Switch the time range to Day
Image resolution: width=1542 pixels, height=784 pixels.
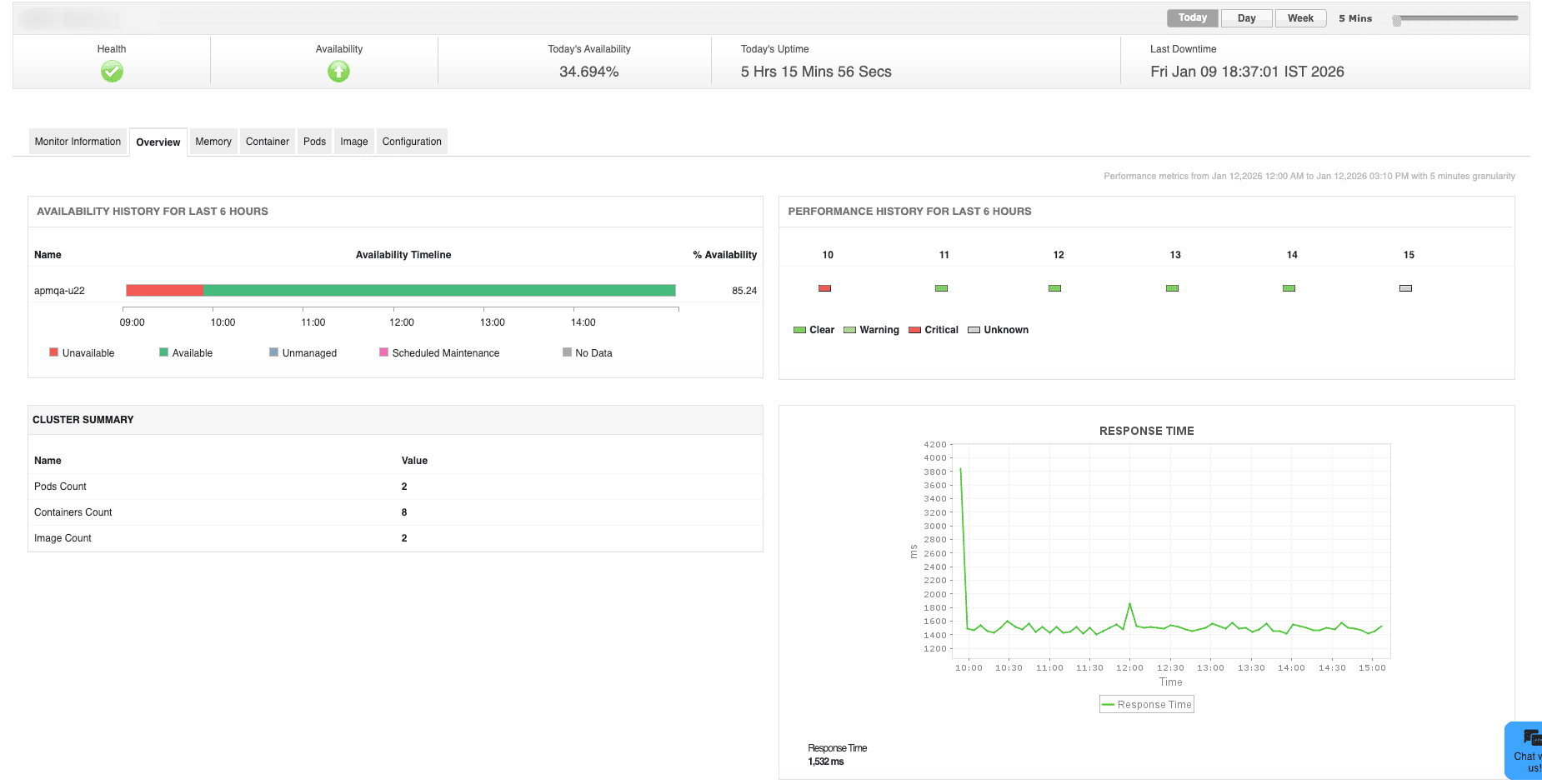pyautogui.click(x=1246, y=17)
